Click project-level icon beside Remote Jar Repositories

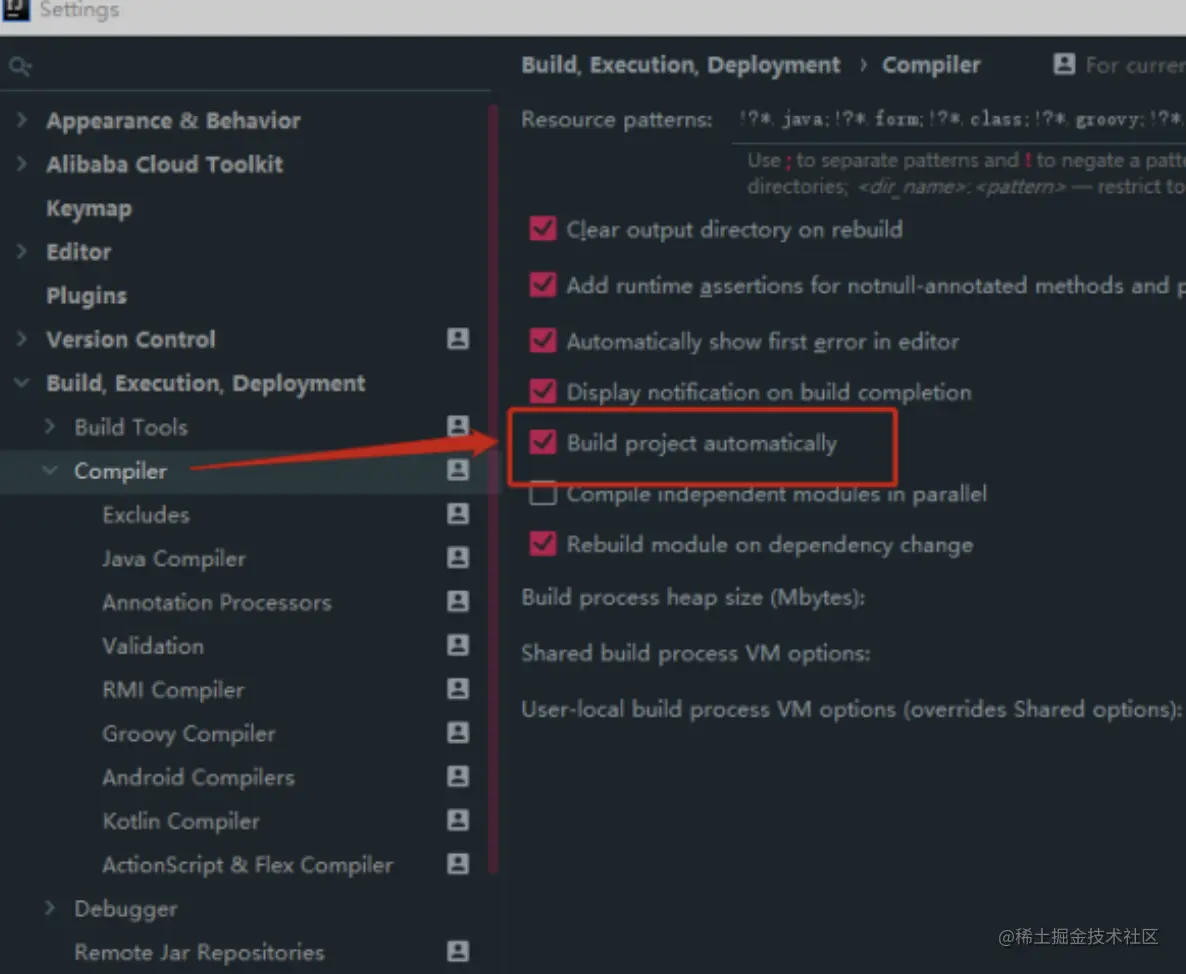coord(458,951)
